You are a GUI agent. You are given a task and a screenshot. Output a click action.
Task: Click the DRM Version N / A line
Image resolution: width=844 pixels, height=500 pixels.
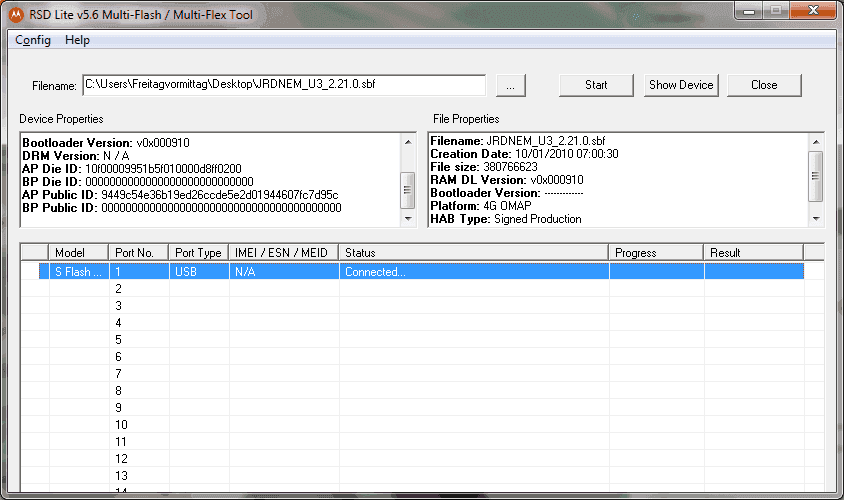click(76, 156)
